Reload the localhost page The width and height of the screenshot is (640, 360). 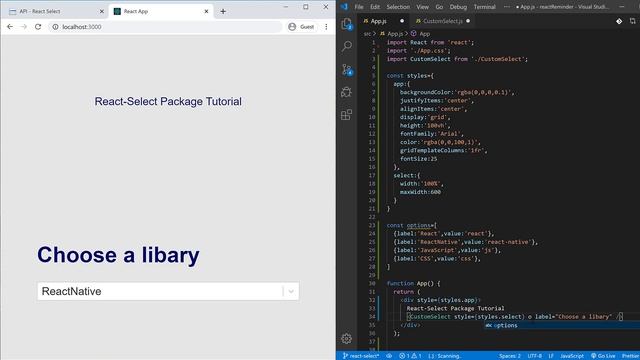click(x=38, y=27)
